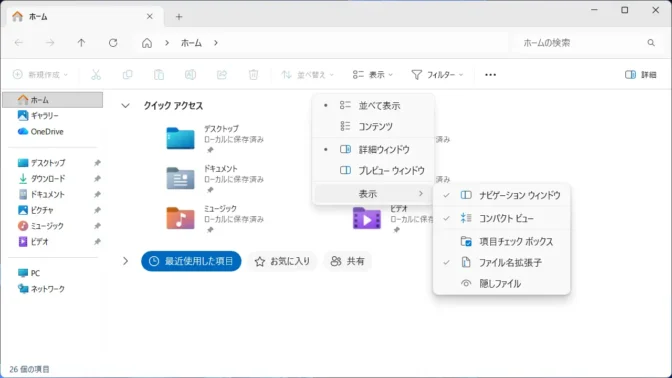Select ピクチャ in navigation pane
The image size is (672, 378).
pos(36,210)
